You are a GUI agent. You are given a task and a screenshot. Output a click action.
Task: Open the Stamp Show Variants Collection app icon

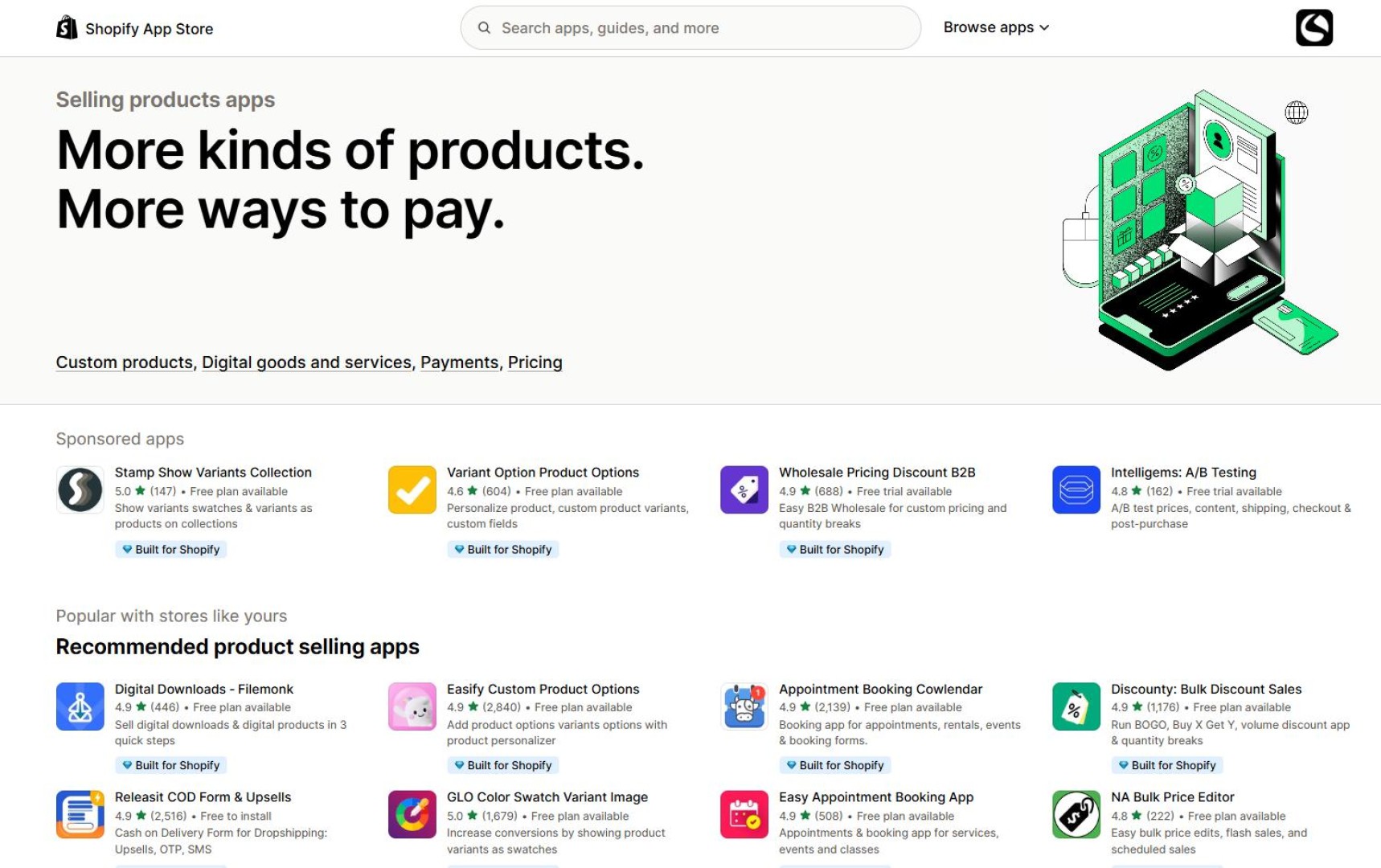point(80,489)
